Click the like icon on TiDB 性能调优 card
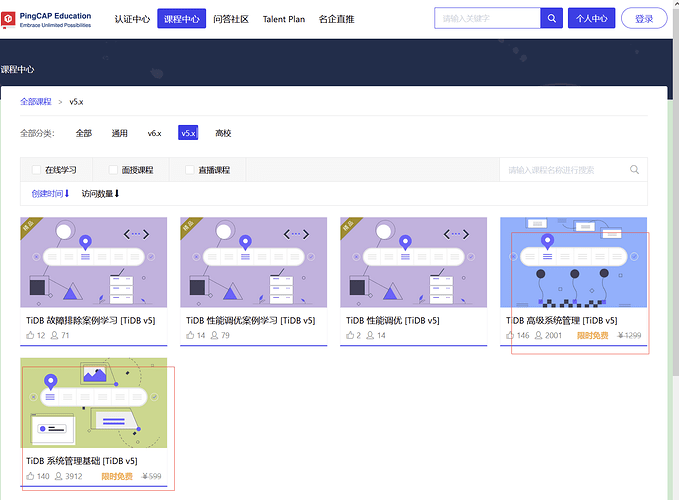This screenshot has height=500, width=679. coord(350,335)
